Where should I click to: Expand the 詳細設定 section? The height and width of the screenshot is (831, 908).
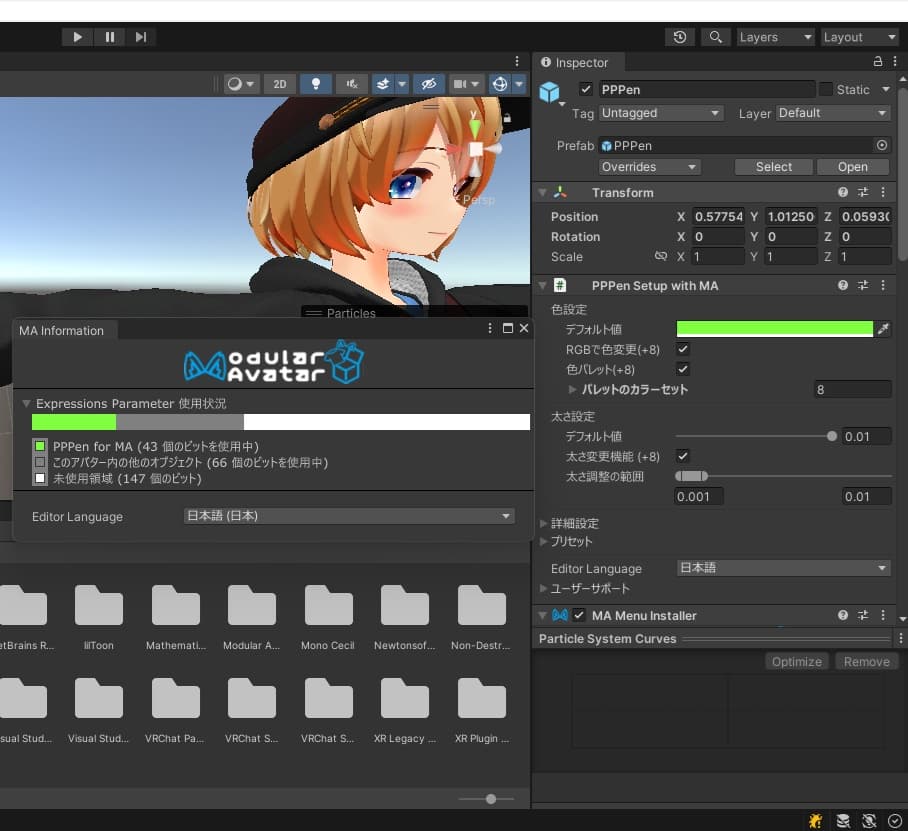[x=574, y=523]
